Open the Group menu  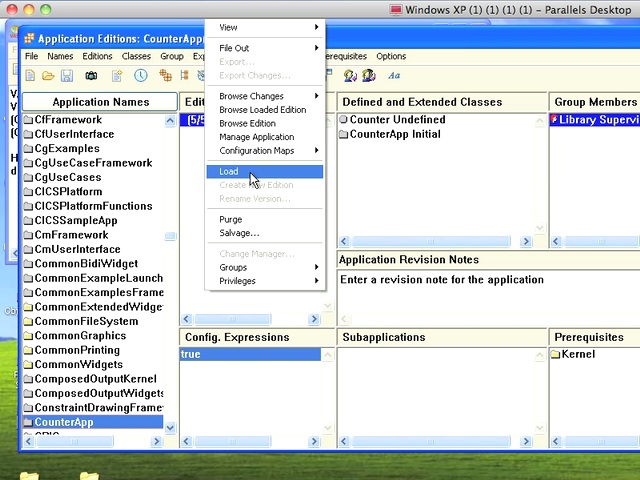(172, 56)
